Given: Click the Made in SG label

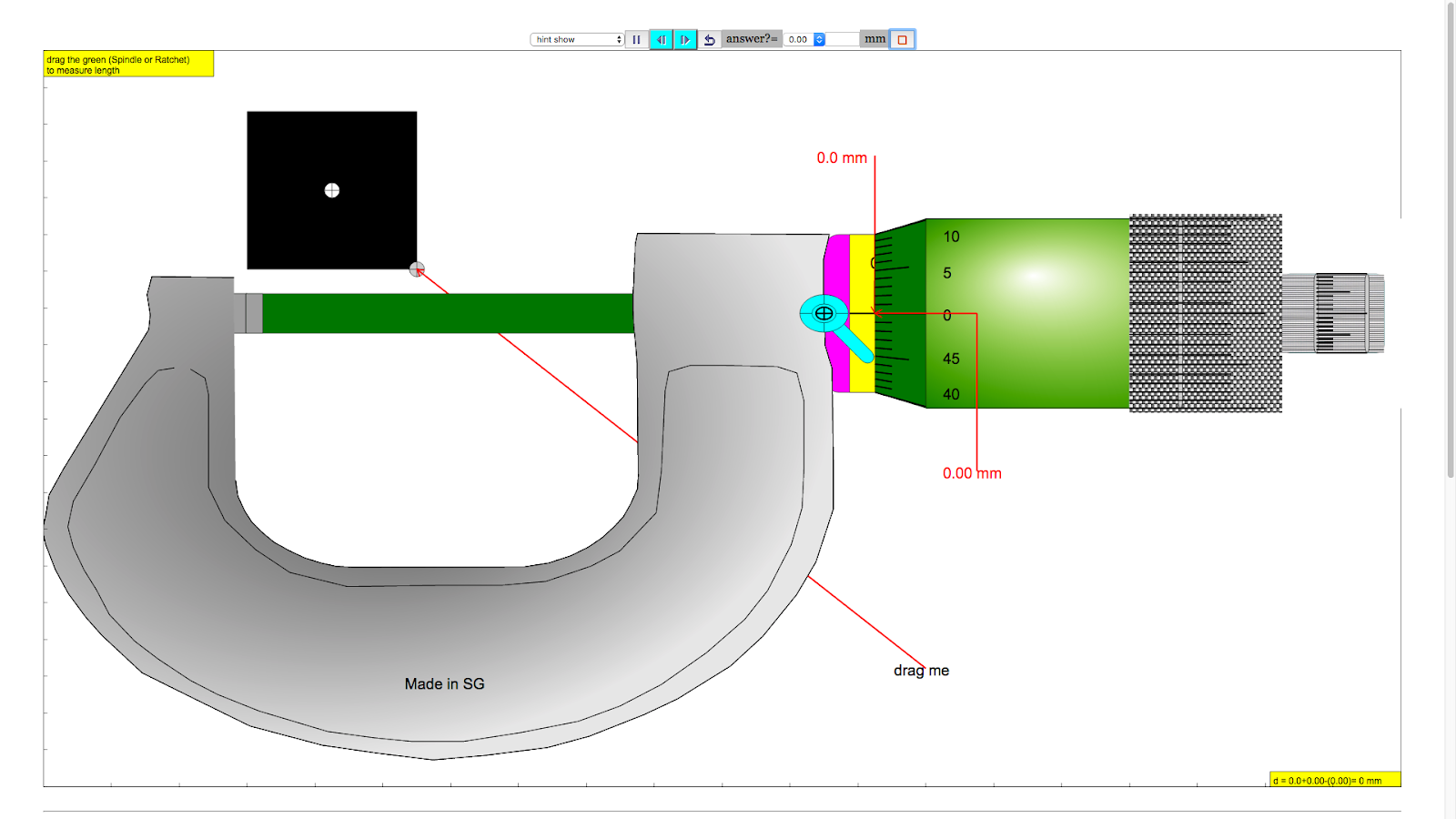Looking at the screenshot, I should tap(444, 683).
